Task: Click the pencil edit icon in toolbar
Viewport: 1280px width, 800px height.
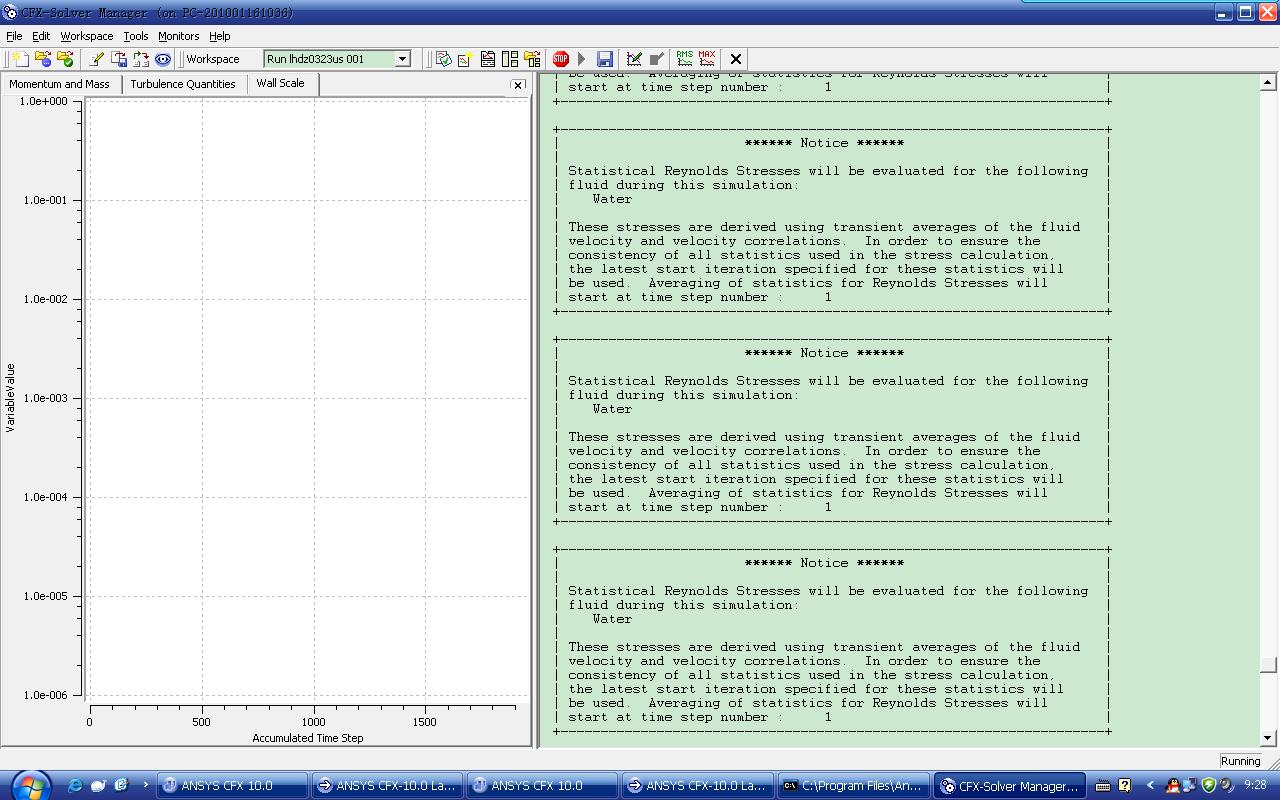Action: point(96,59)
